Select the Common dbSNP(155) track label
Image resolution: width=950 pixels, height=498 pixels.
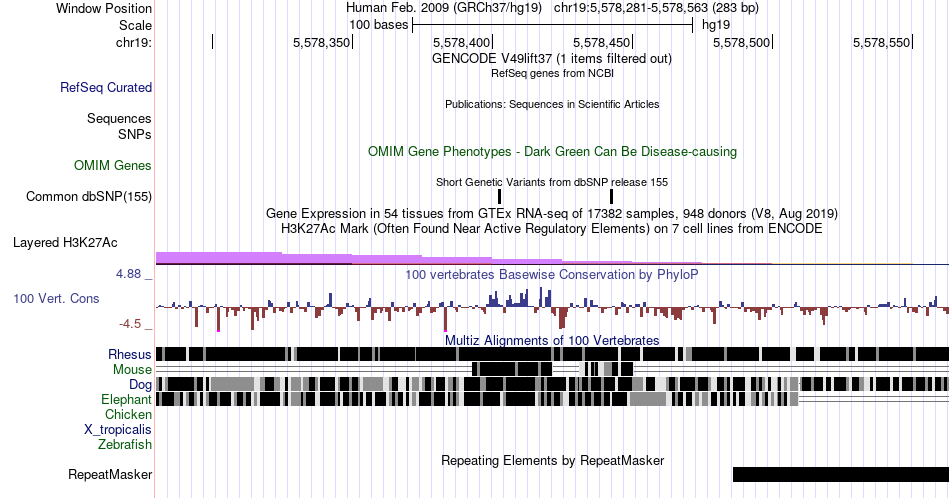[88, 196]
